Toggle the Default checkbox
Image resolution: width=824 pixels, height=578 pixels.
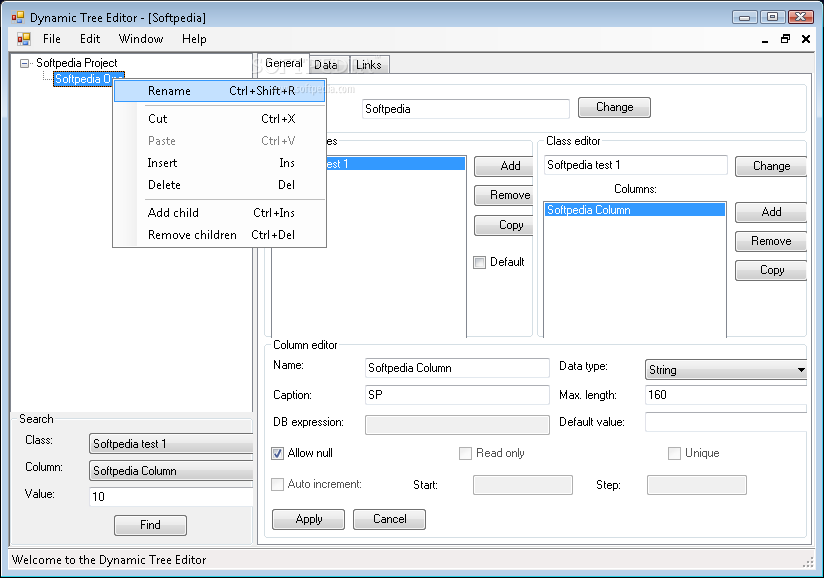pyautogui.click(x=479, y=262)
